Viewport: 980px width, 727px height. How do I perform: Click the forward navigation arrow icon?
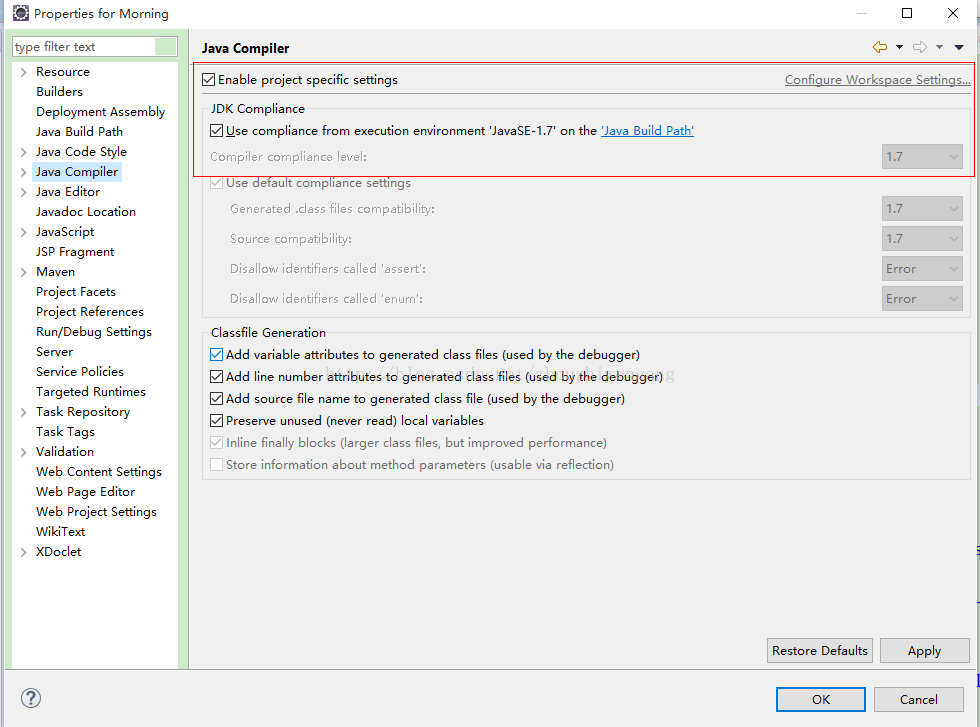click(920, 47)
